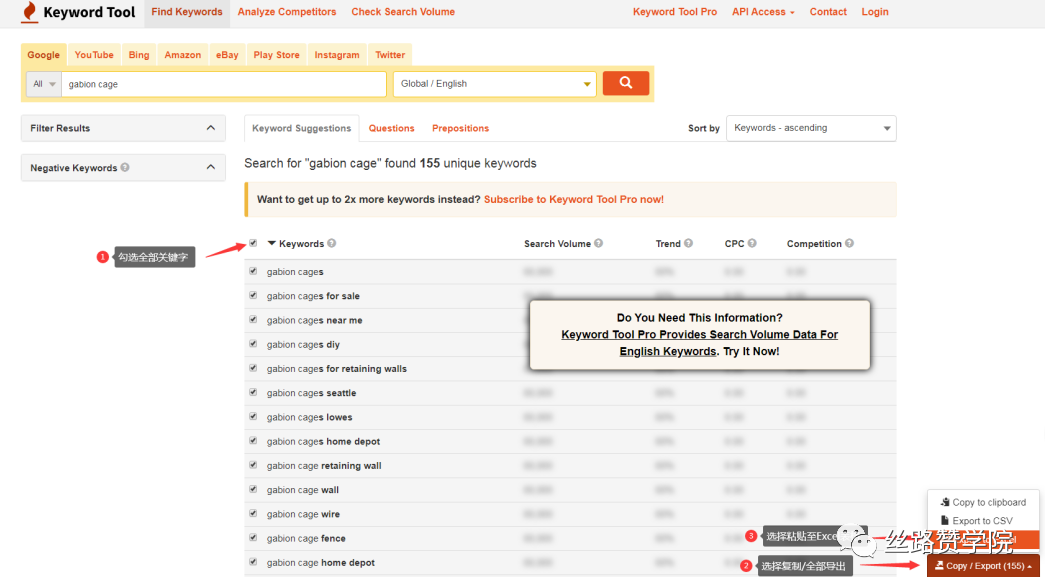Screen dimensions: 1047x588
Task: Click the 'gabion cage retaining wall' keyword
Action: pyautogui.click(x=324, y=466)
